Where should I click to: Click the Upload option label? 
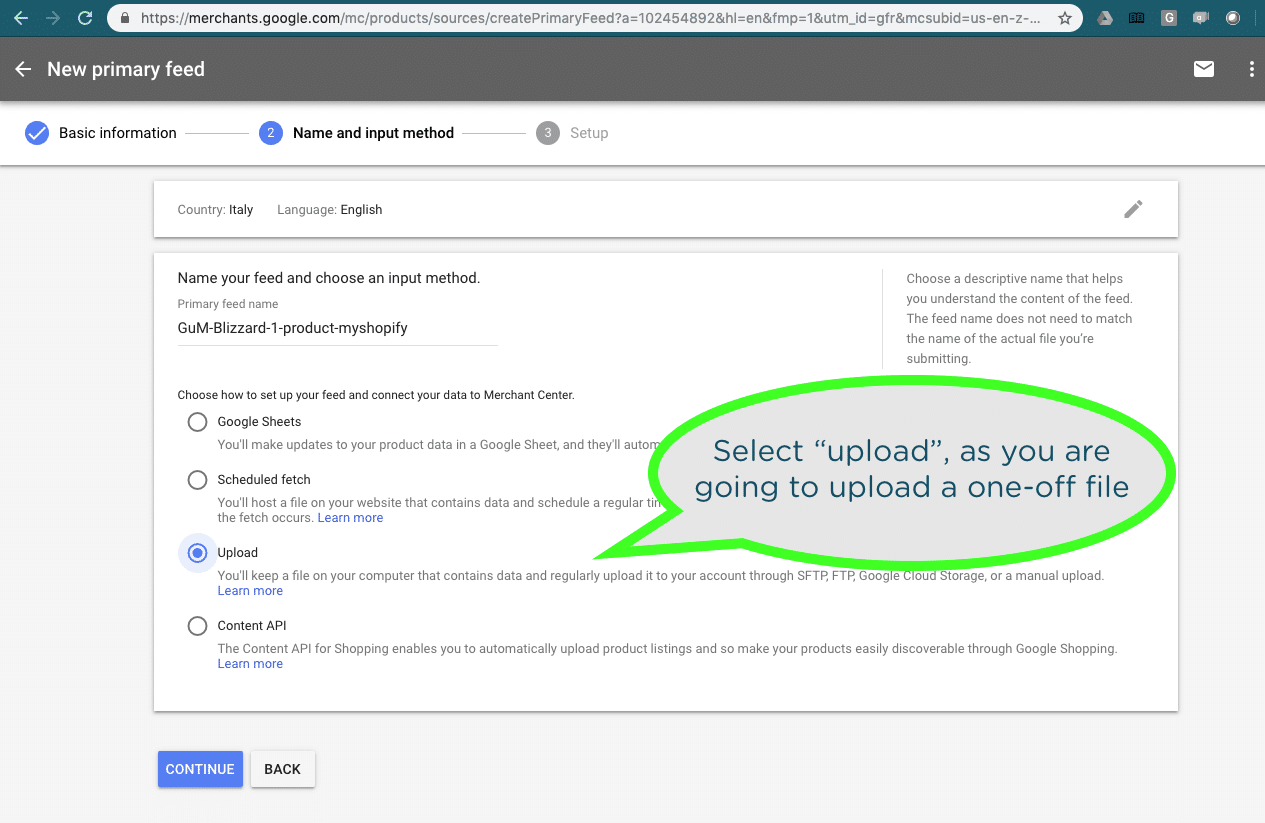[238, 553]
